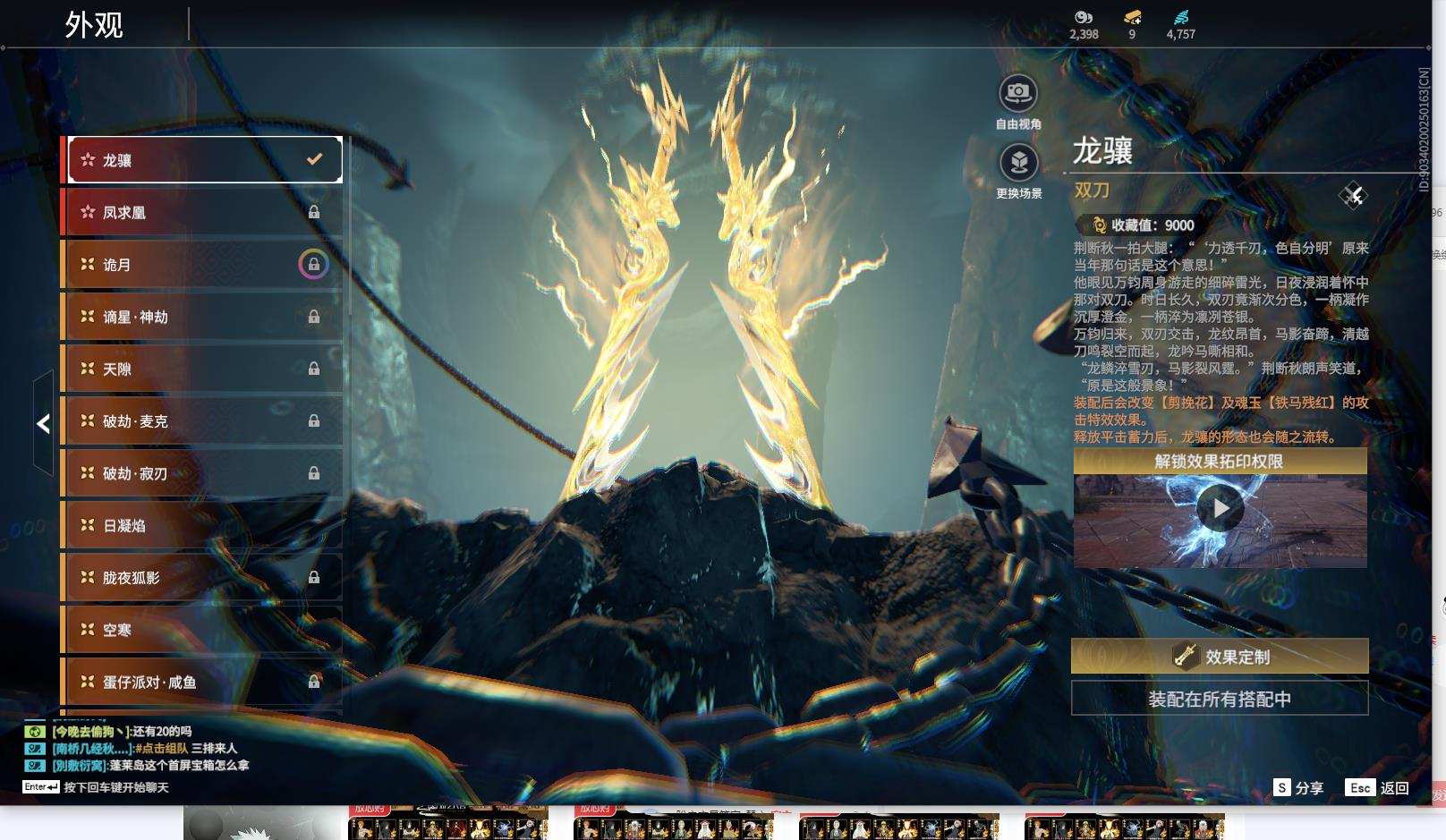This screenshot has width=1446, height=840.
Task: Click the change scene icon
Action: click(1018, 163)
